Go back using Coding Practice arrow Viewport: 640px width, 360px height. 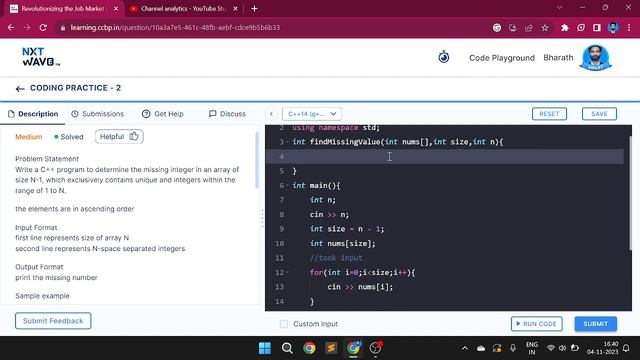click(20, 89)
